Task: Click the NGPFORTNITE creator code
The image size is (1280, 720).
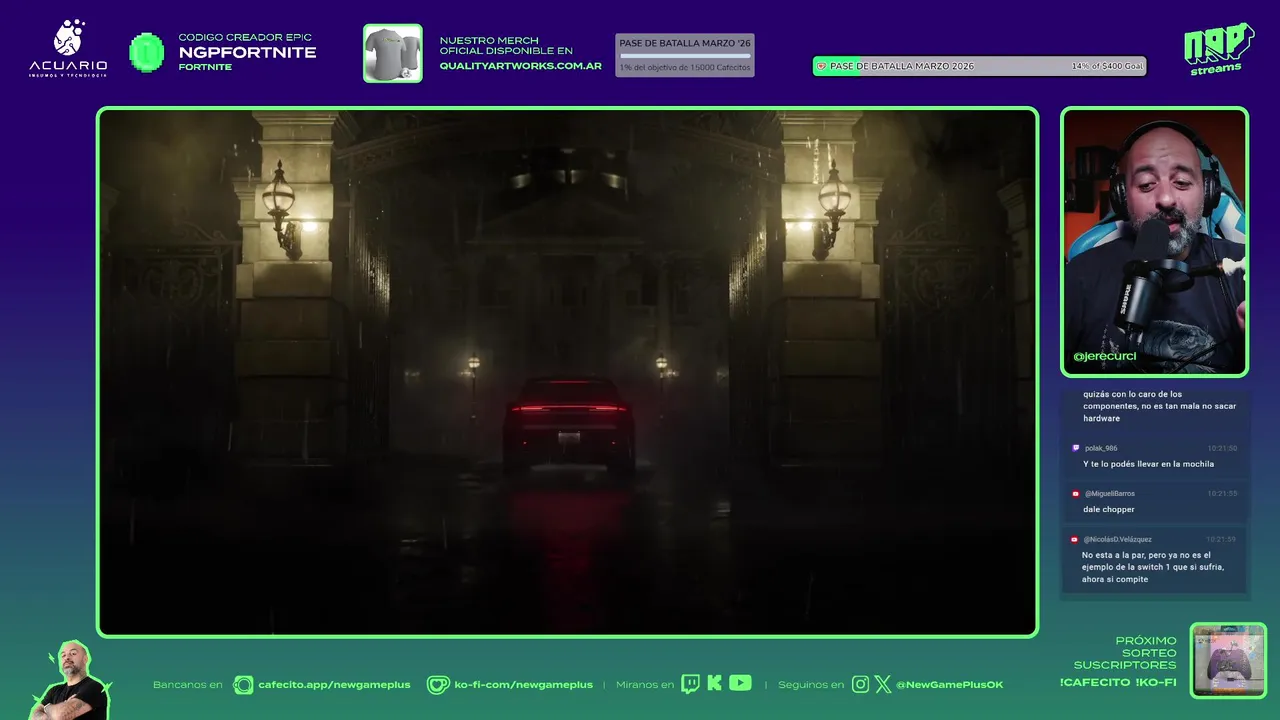Action: pos(247,52)
